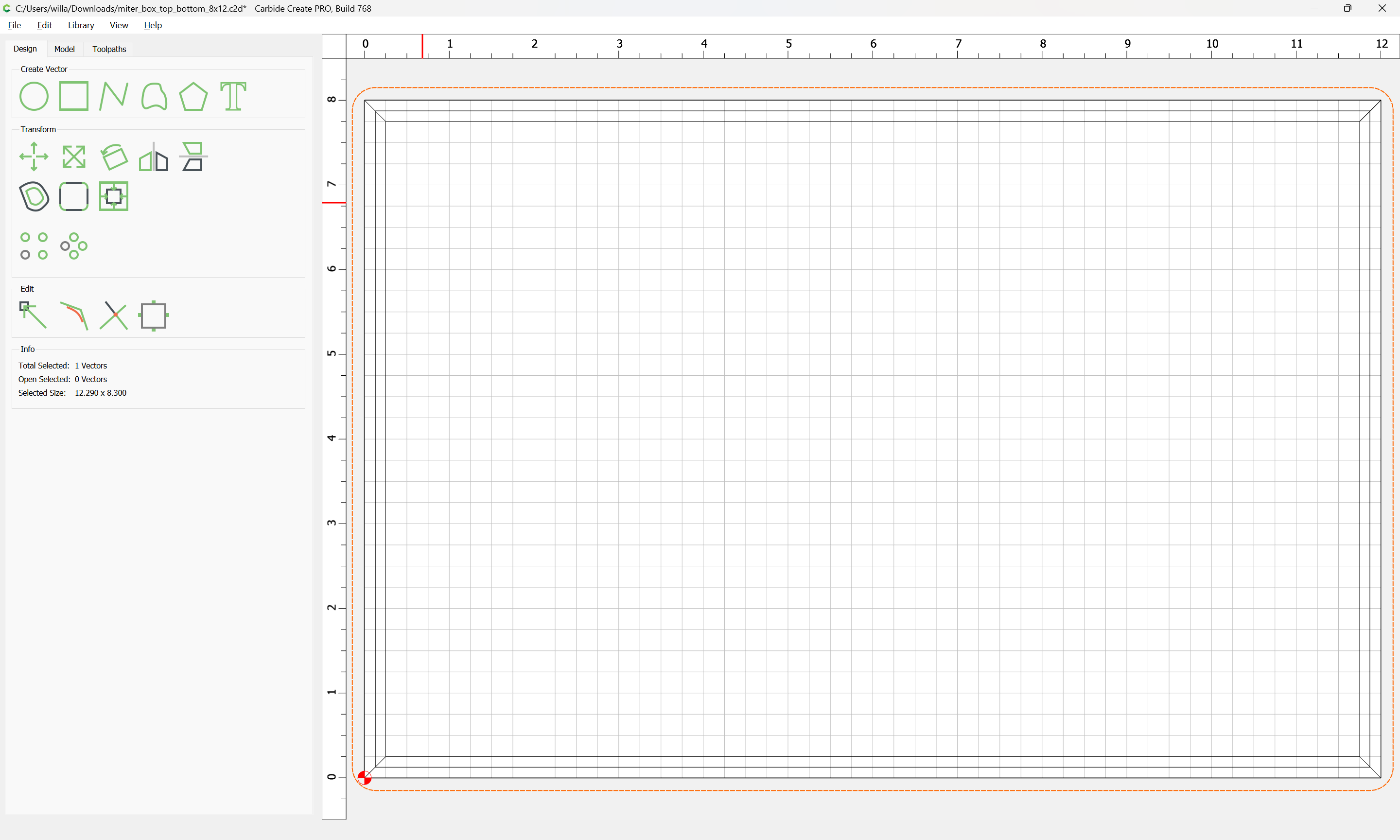Open the Corner fillet tool
The height and width of the screenshot is (840, 1400).
pos(73,196)
